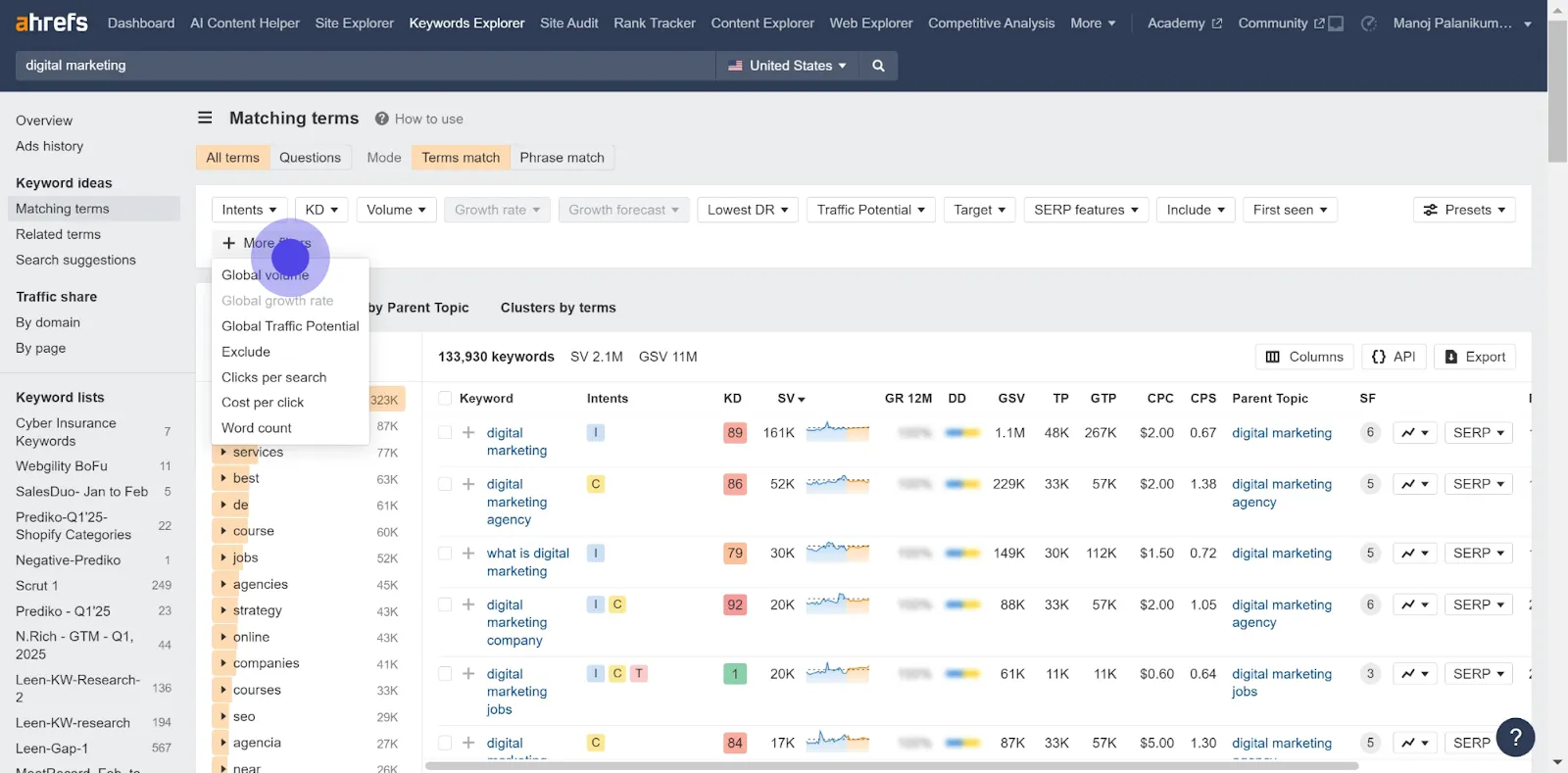The image size is (1568, 773).
Task: Click the display mode icon in top bar
Action: 1336,23
